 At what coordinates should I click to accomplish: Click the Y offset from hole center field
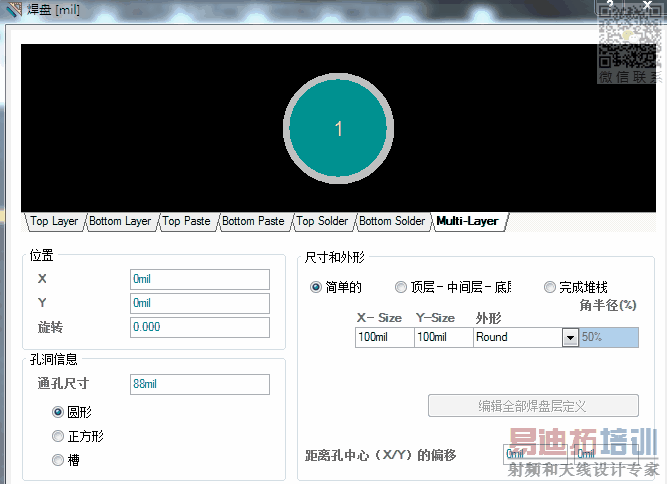coord(607,454)
